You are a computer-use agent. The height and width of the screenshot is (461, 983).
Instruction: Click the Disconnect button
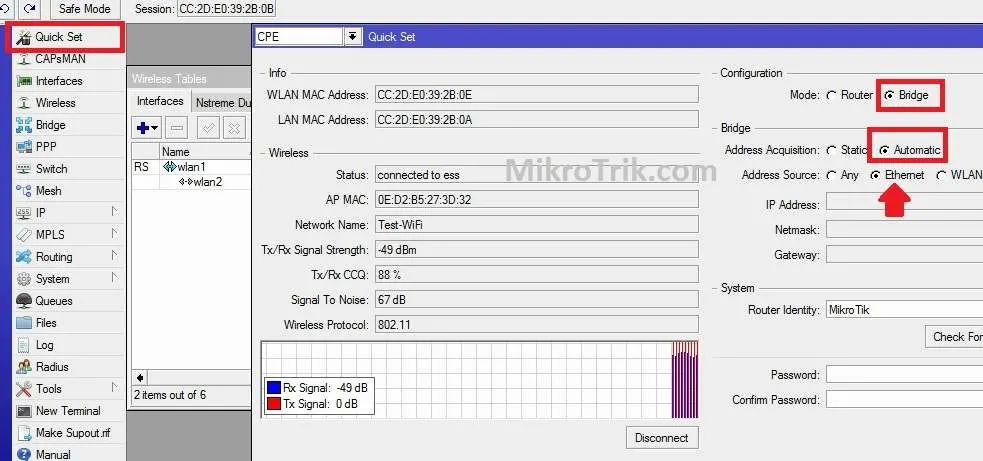[x=661, y=438]
